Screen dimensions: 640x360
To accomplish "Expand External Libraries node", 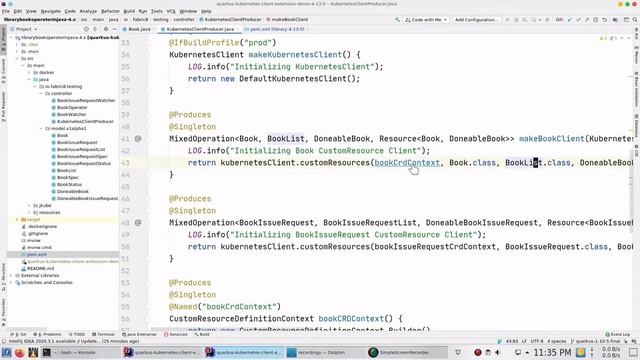I will point(11,276).
